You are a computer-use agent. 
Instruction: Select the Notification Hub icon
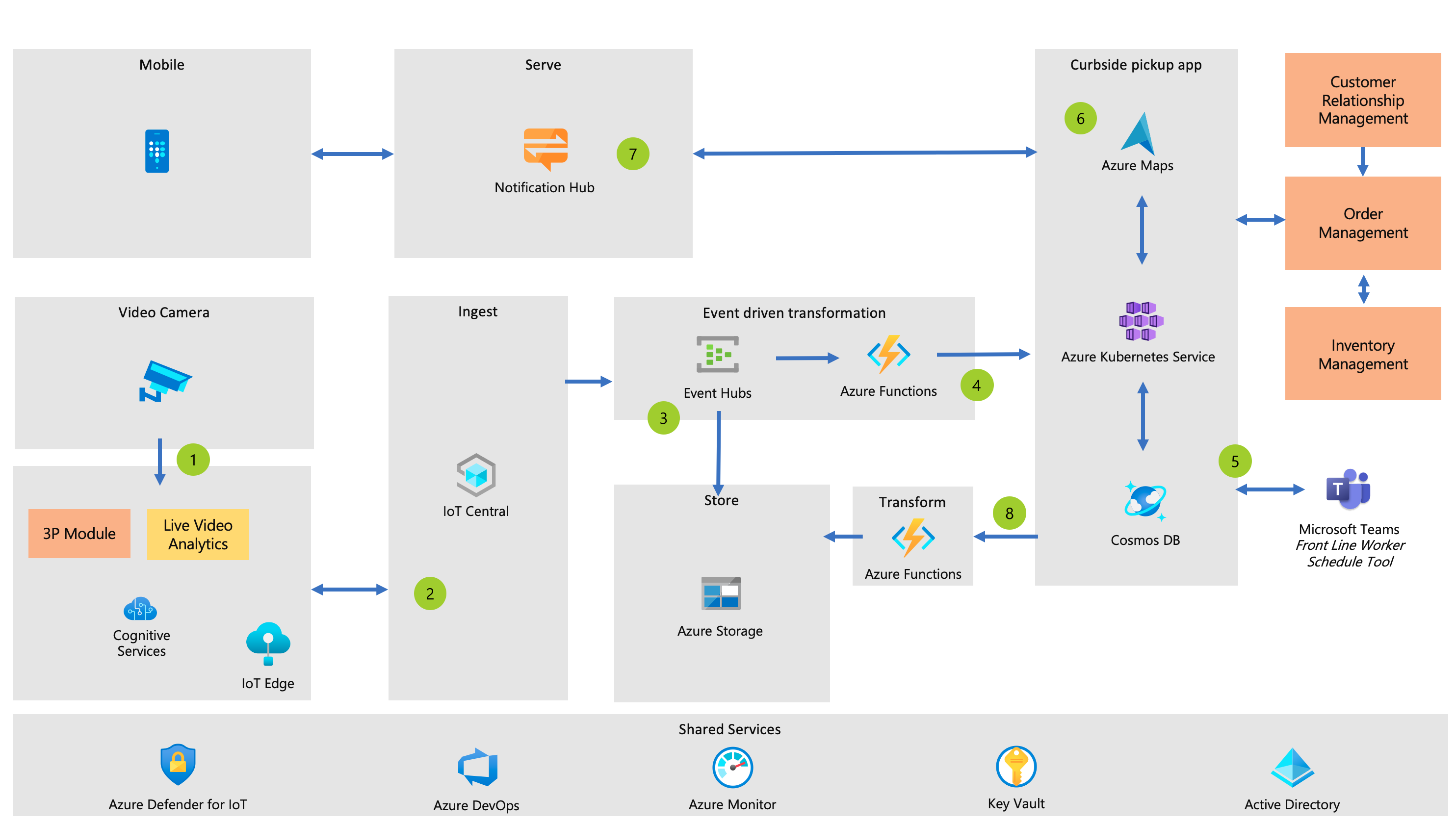tap(546, 149)
